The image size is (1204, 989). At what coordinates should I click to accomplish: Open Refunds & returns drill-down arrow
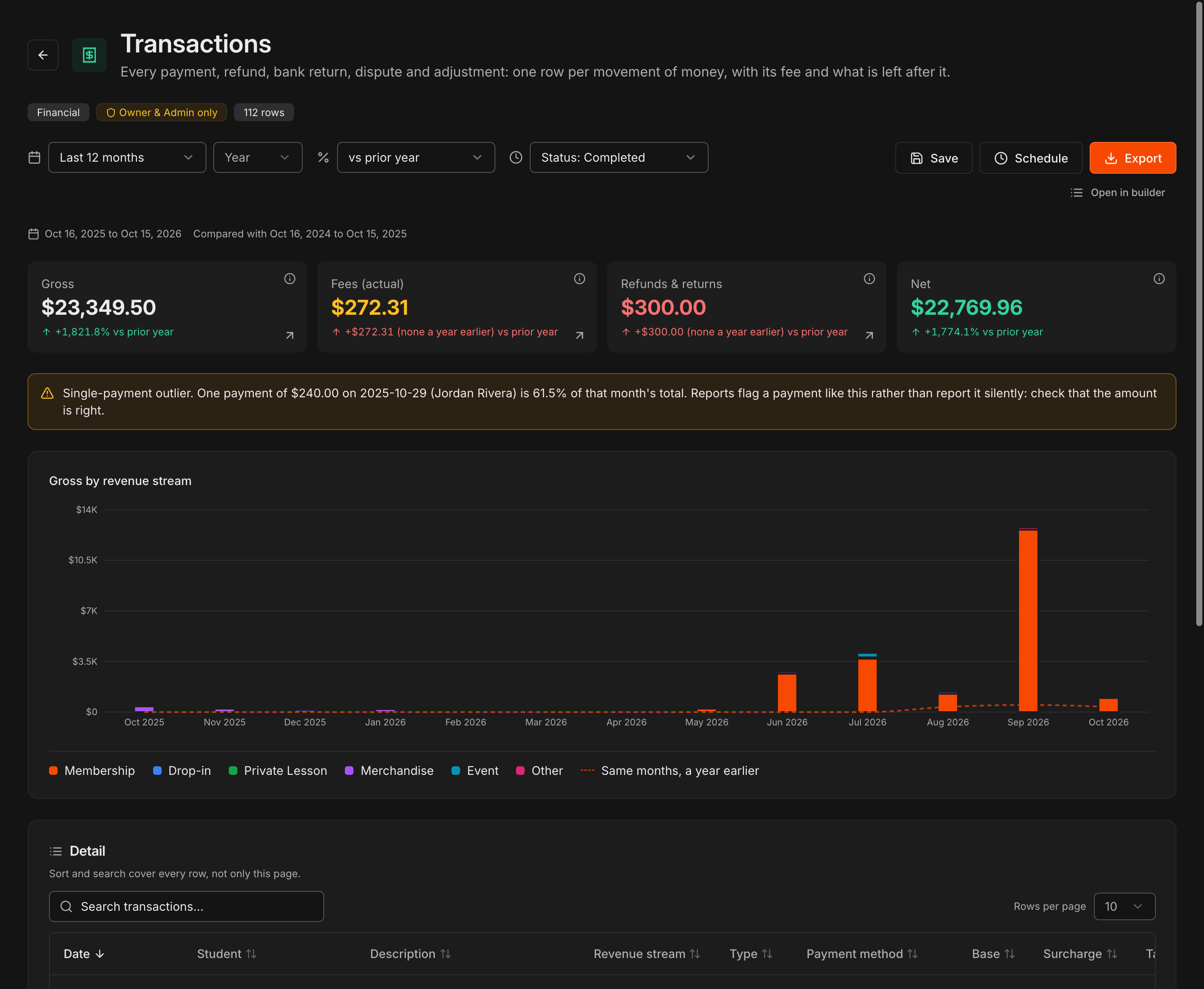click(869, 335)
